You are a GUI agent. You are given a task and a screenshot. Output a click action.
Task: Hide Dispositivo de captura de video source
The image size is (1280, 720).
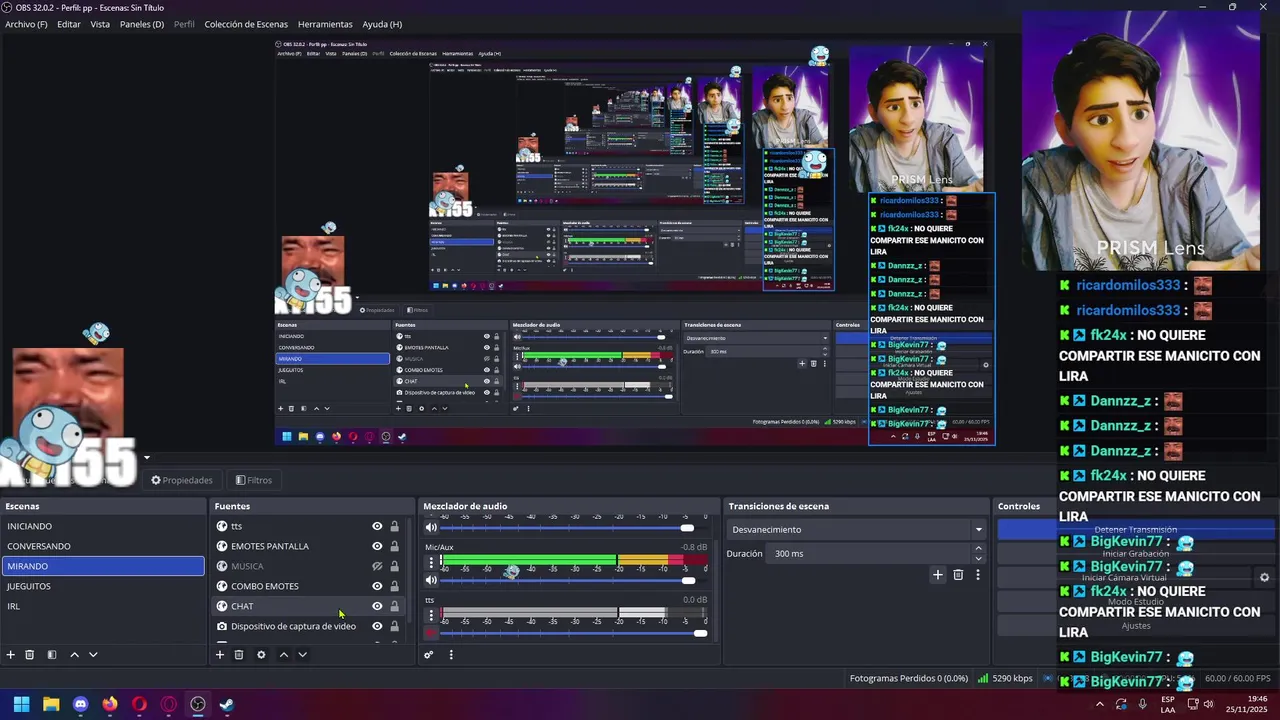coord(377,626)
